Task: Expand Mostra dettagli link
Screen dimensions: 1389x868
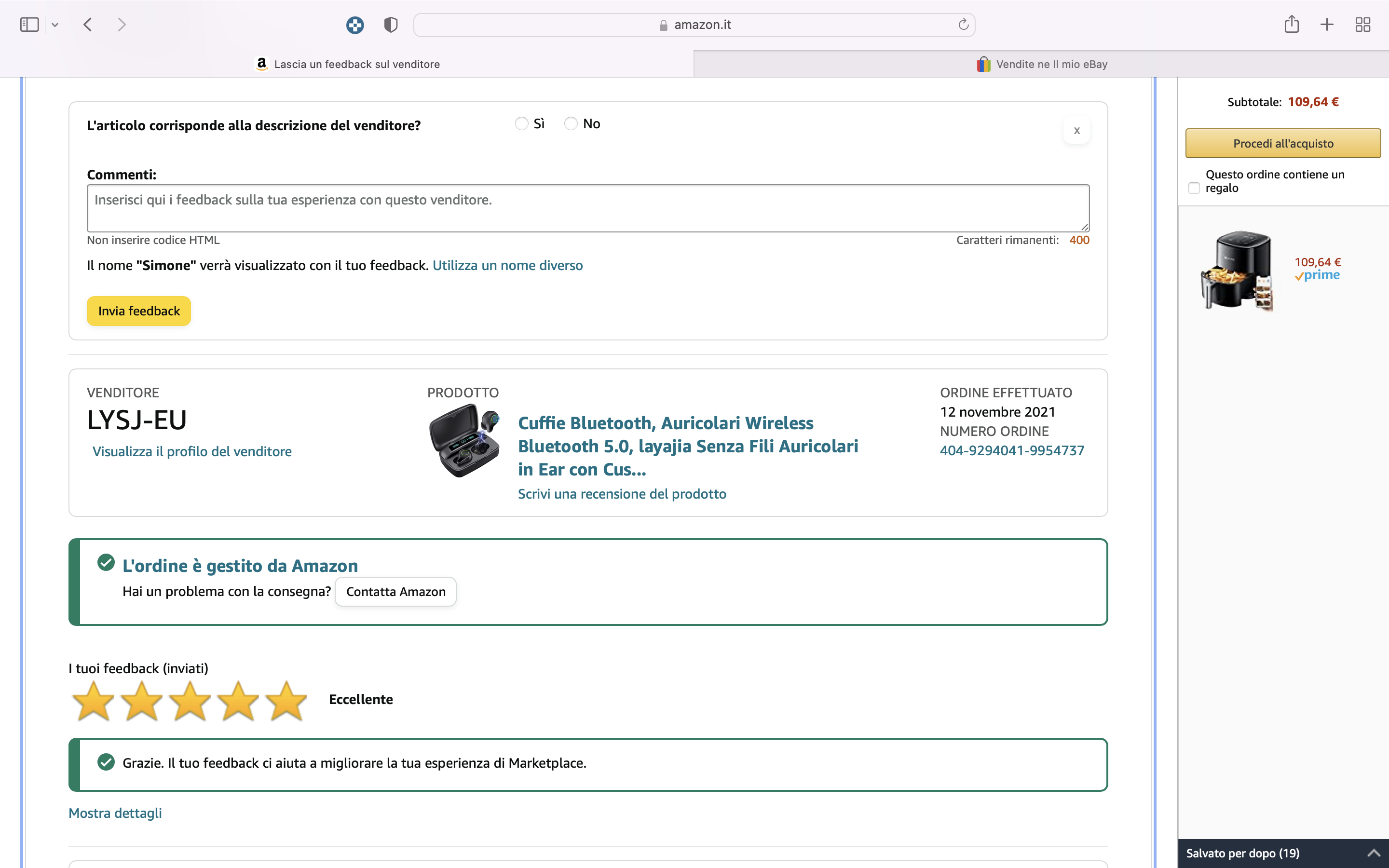Action: 115,813
